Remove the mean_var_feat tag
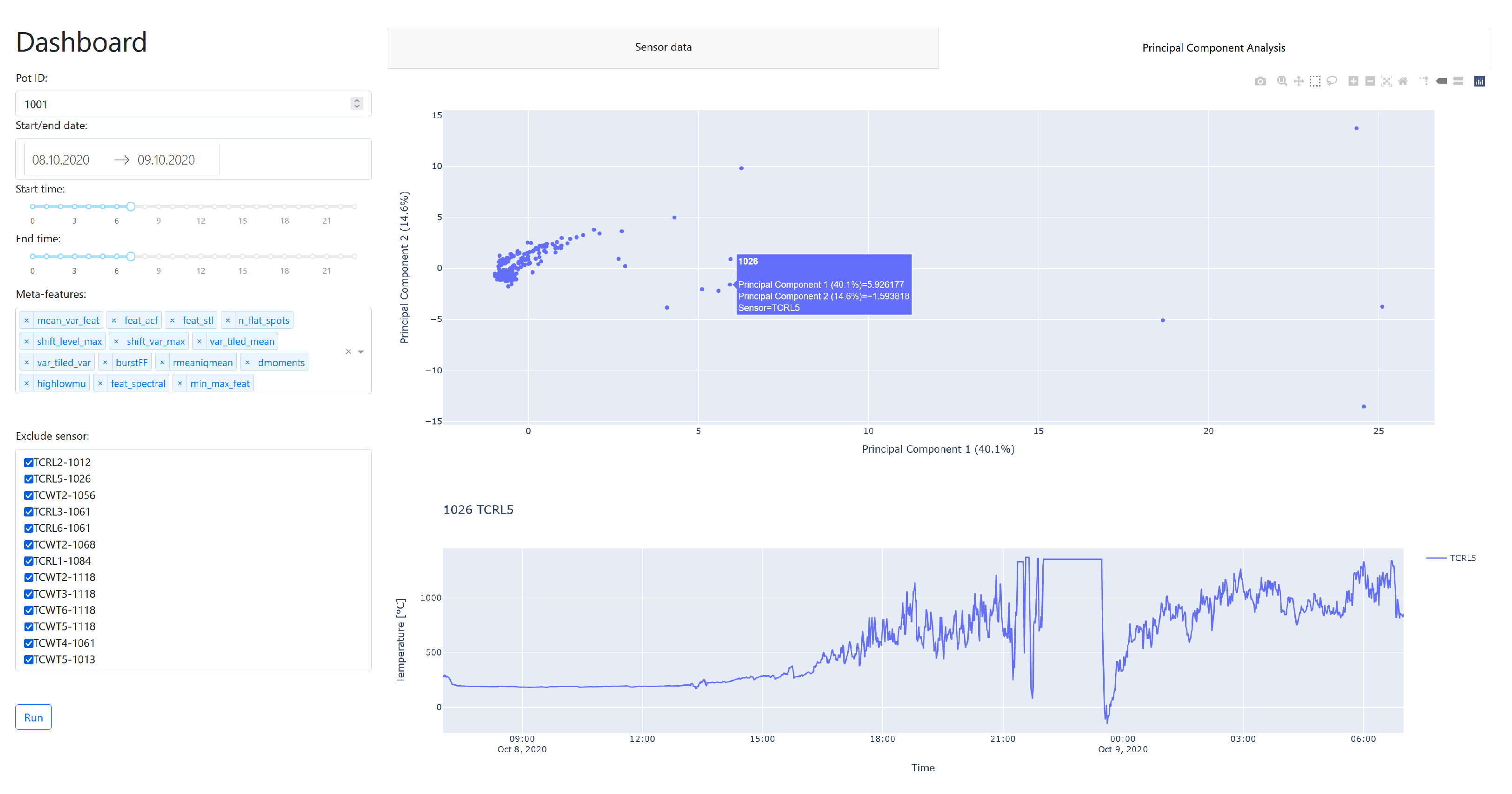This screenshot has height=794, width=1512. [x=27, y=320]
